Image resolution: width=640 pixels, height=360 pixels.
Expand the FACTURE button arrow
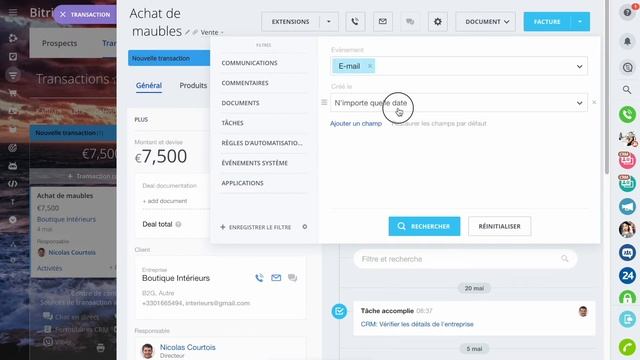pyautogui.click(x=580, y=22)
